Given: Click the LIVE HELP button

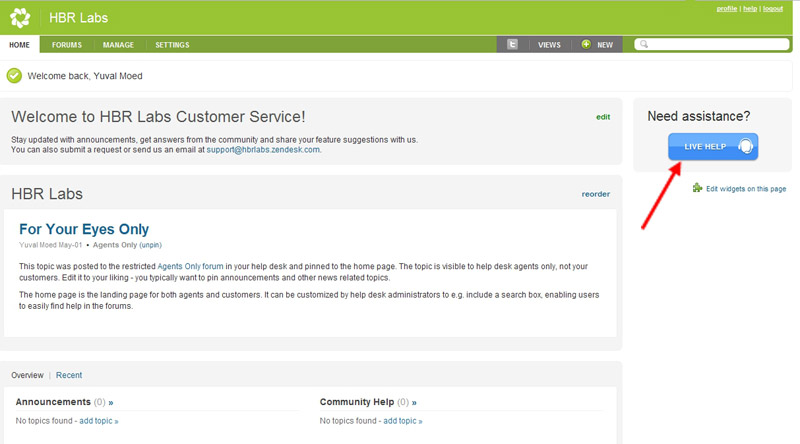Looking at the screenshot, I should pyautogui.click(x=713, y=146).
